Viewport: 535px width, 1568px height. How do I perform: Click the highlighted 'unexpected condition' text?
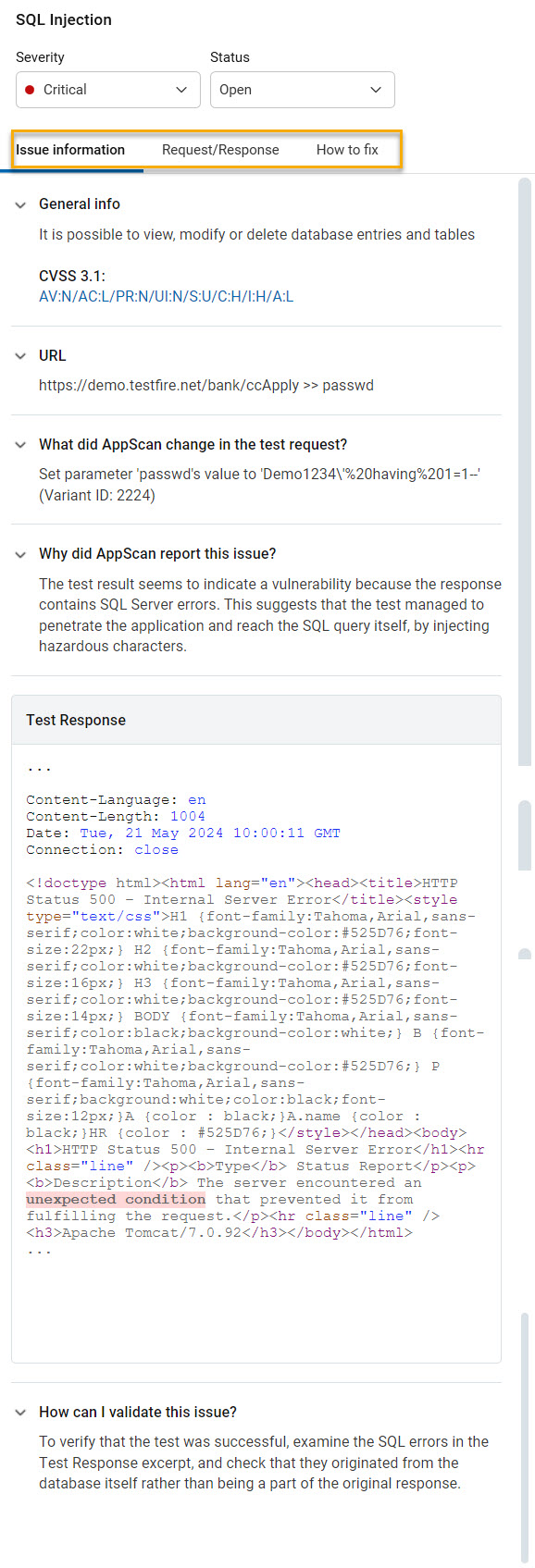click(116, 1199)
